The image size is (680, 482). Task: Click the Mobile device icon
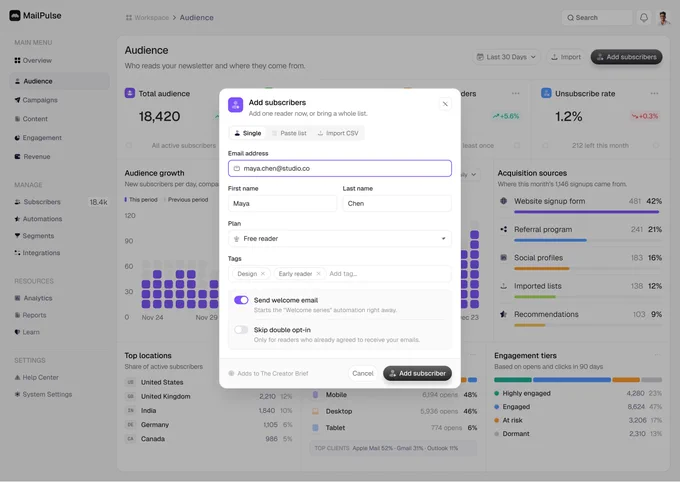(x=315, y=395)
